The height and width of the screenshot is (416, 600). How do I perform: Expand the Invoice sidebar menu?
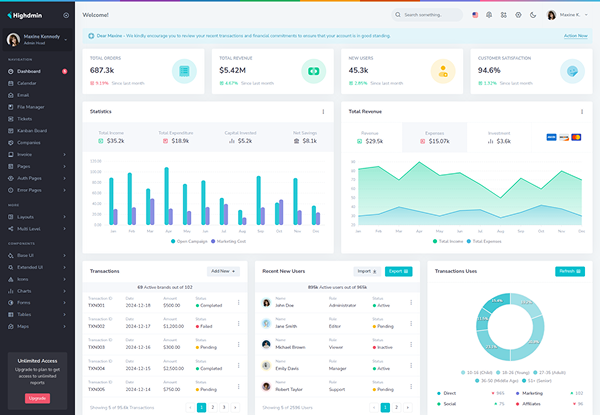pyautogui.click(x=37, y=155)
